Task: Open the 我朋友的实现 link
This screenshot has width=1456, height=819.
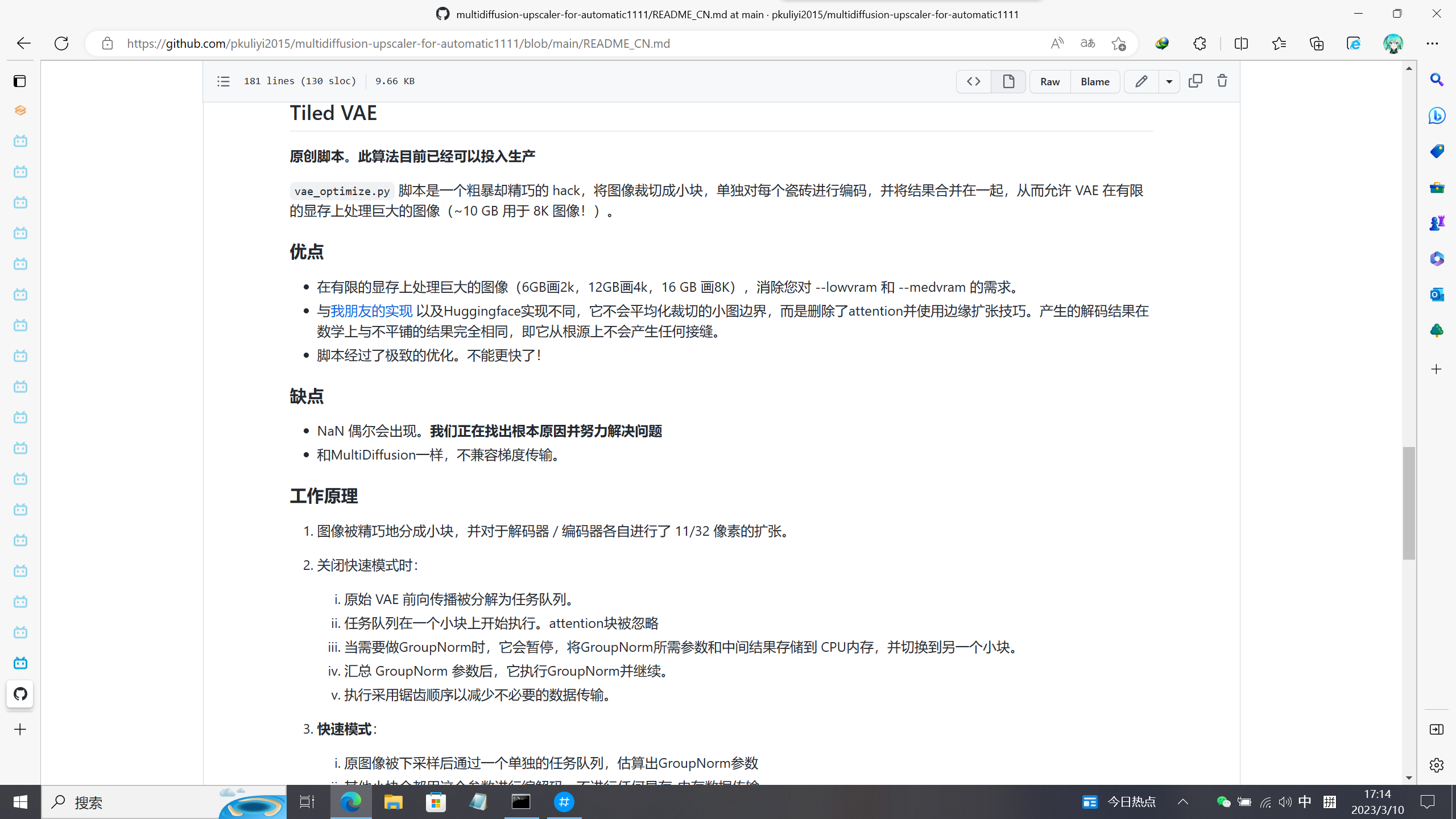Action: coord(371,311)
